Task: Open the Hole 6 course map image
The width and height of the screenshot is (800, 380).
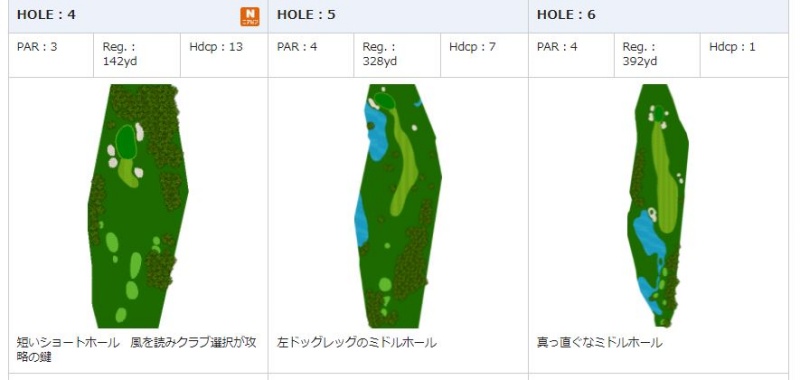Action: tap(658, 206)
